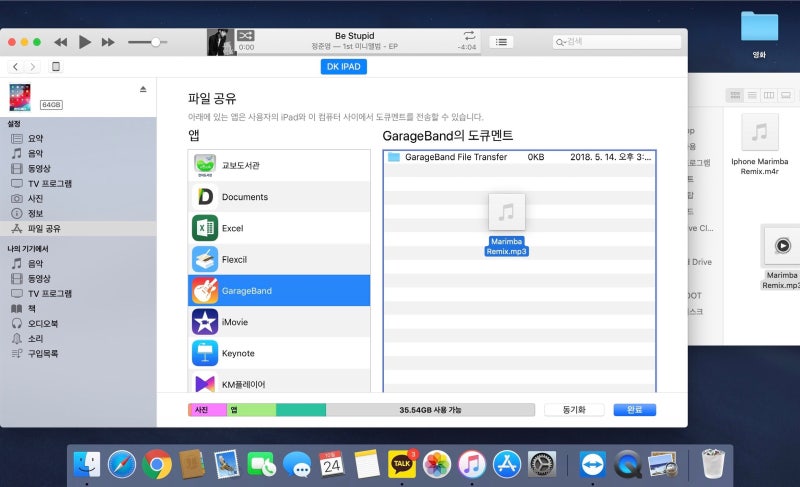Switch Finder window to column view
The height and width of the screenshot is (487, 800).
coord(769,95)
